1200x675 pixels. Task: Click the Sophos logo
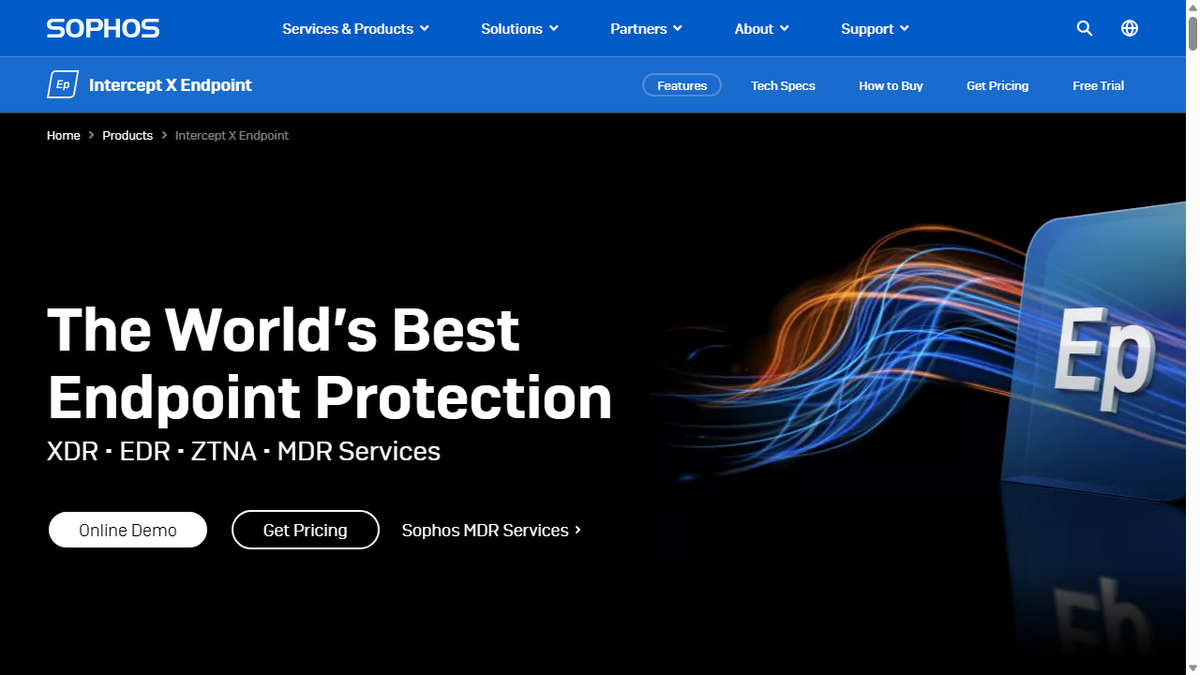point(103,28)
